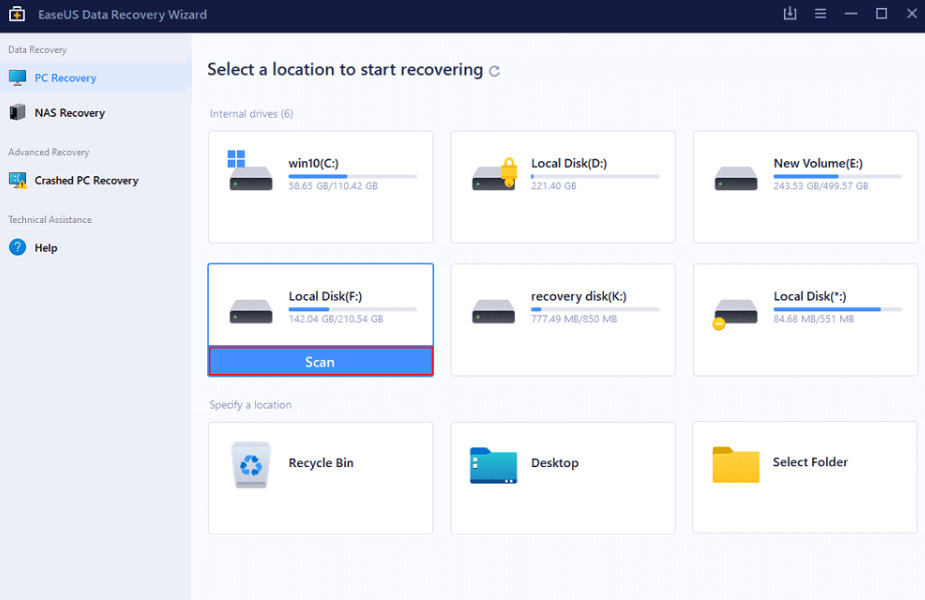The image size is (925, 600).
Task: Click the Recycle Bin icon
Action: (251, 465)
